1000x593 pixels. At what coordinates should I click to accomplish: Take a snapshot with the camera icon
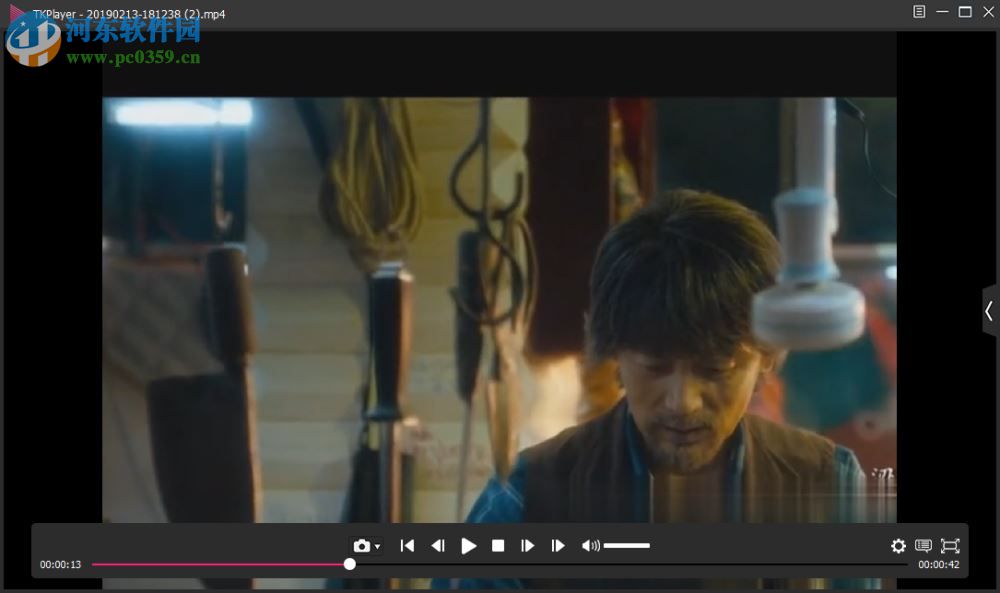click(x=362, y=546)
